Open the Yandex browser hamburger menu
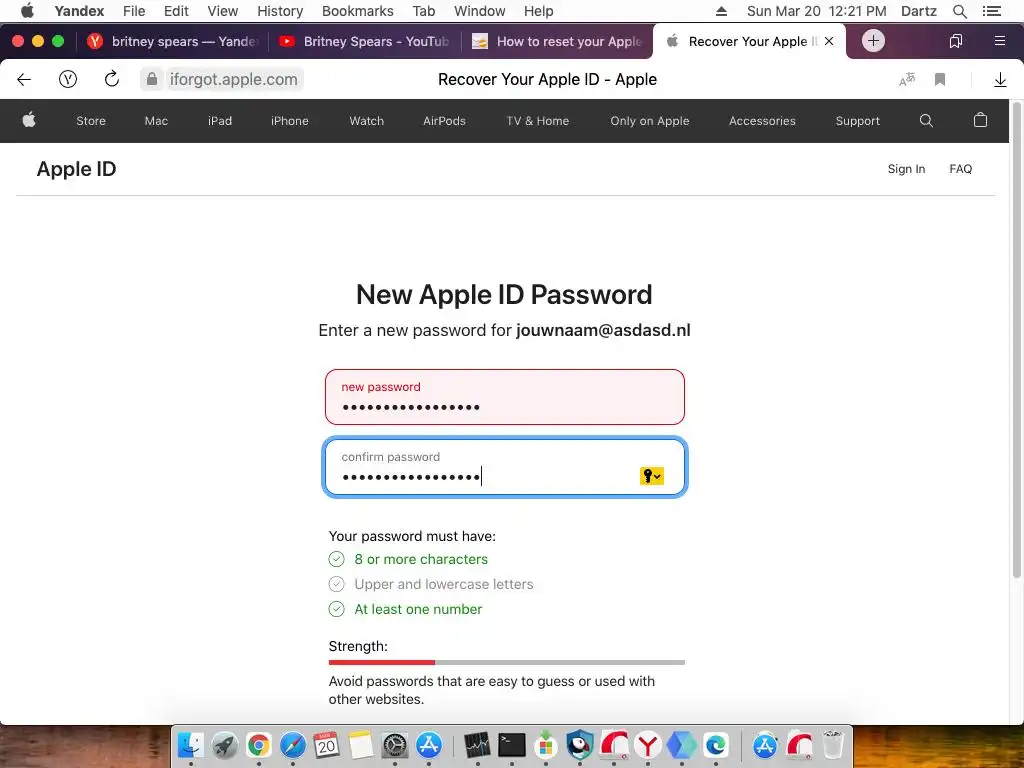This screenshot has height=768, width=1024. [999, 41]
